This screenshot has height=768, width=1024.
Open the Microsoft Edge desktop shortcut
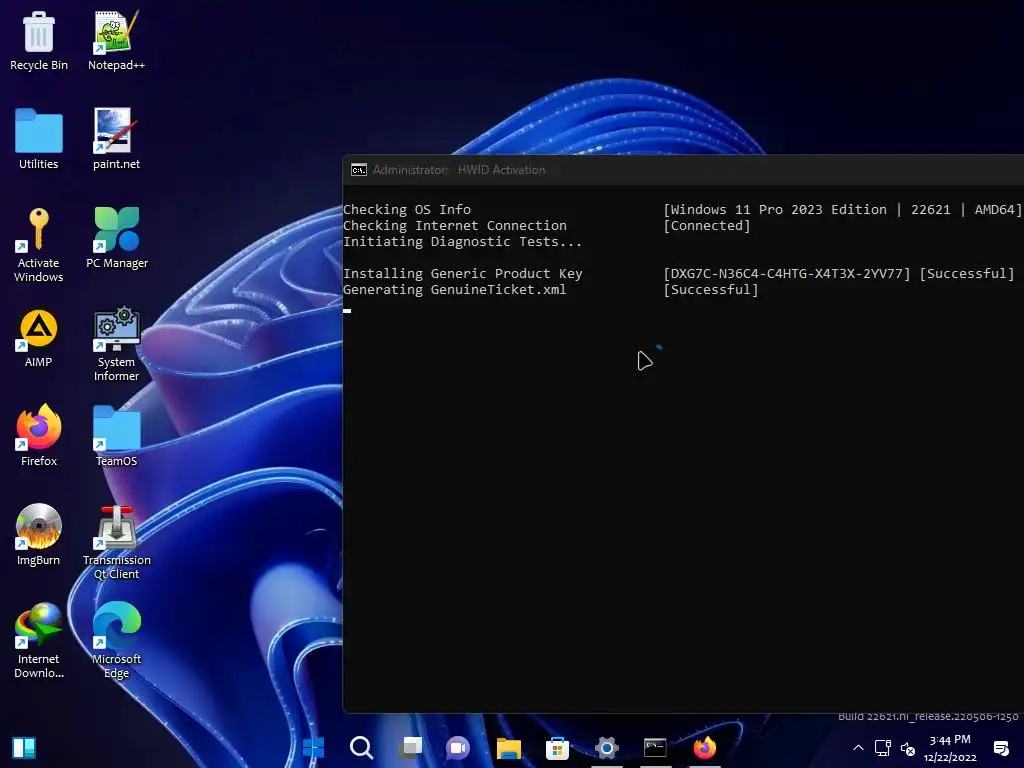coord(116,641)
